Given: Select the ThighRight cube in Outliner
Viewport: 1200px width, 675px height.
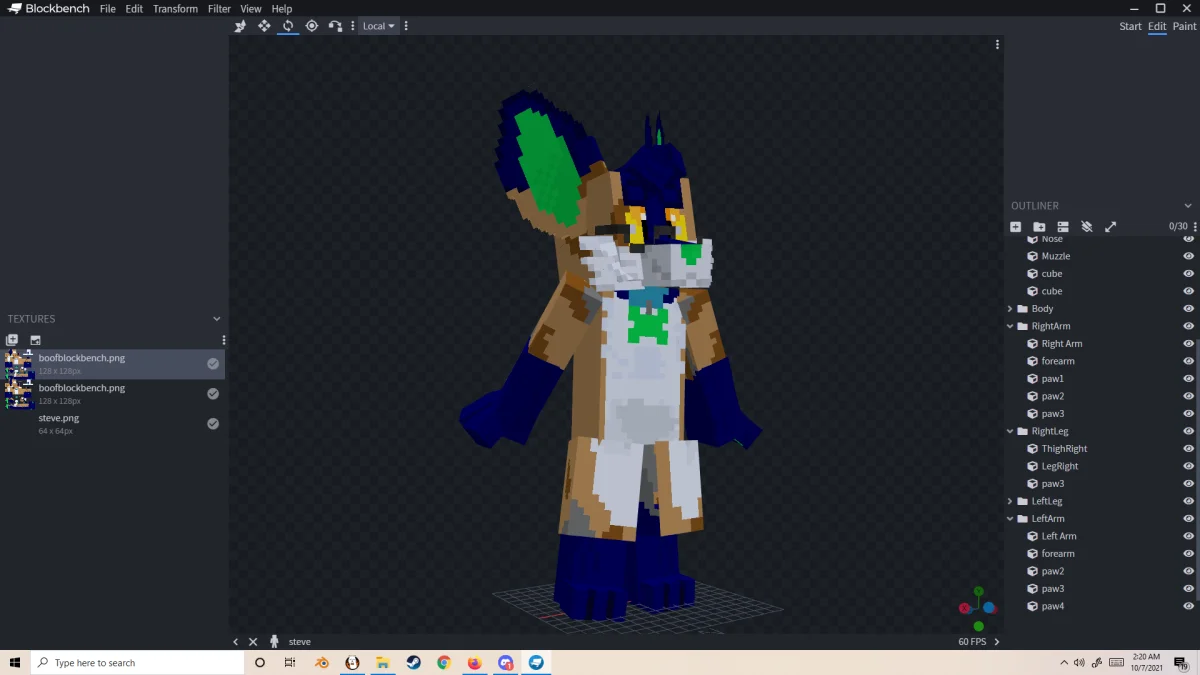Looking at the screenshot, I should (1064, 449).
